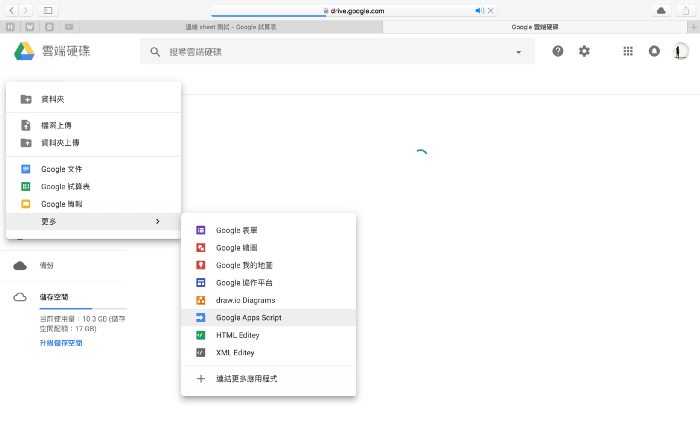Expand the search options dropdown arrow
The width and height of the screenshot is (700, 437).
(x=518, y=52)
